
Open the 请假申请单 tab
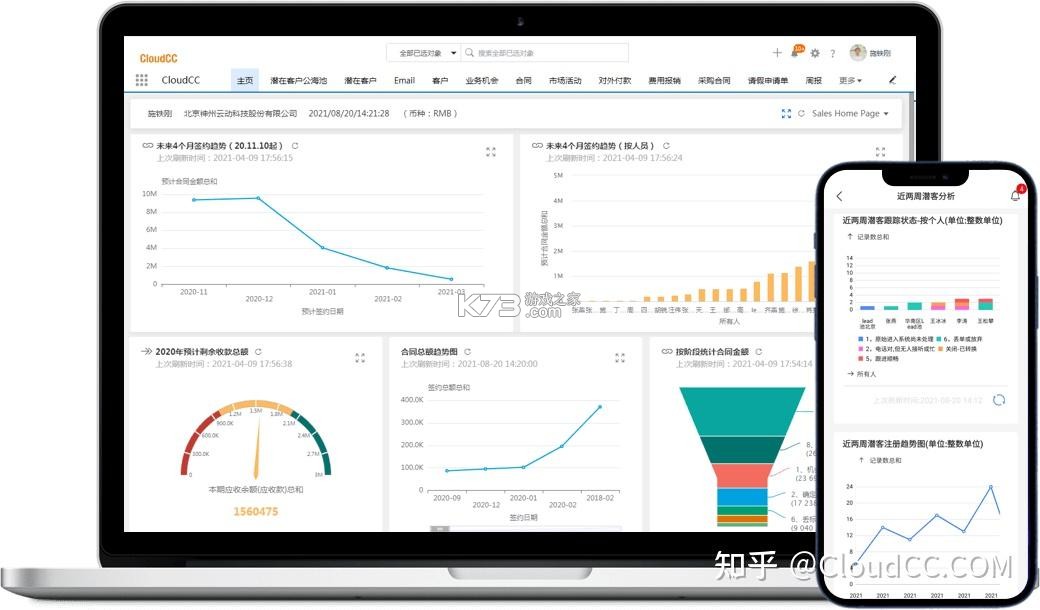coord(768,80)
